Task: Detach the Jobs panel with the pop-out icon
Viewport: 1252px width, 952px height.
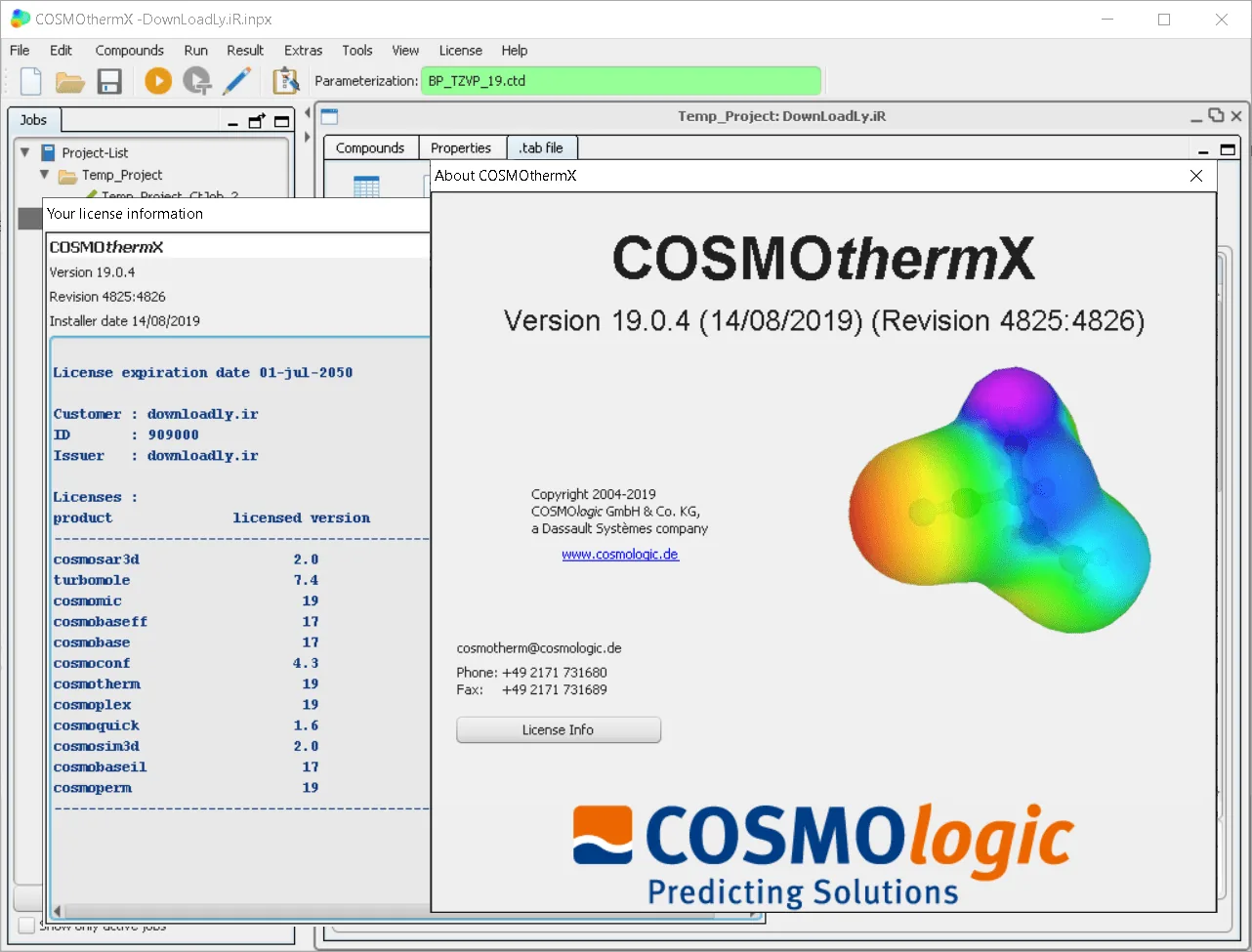Action: 257,121
